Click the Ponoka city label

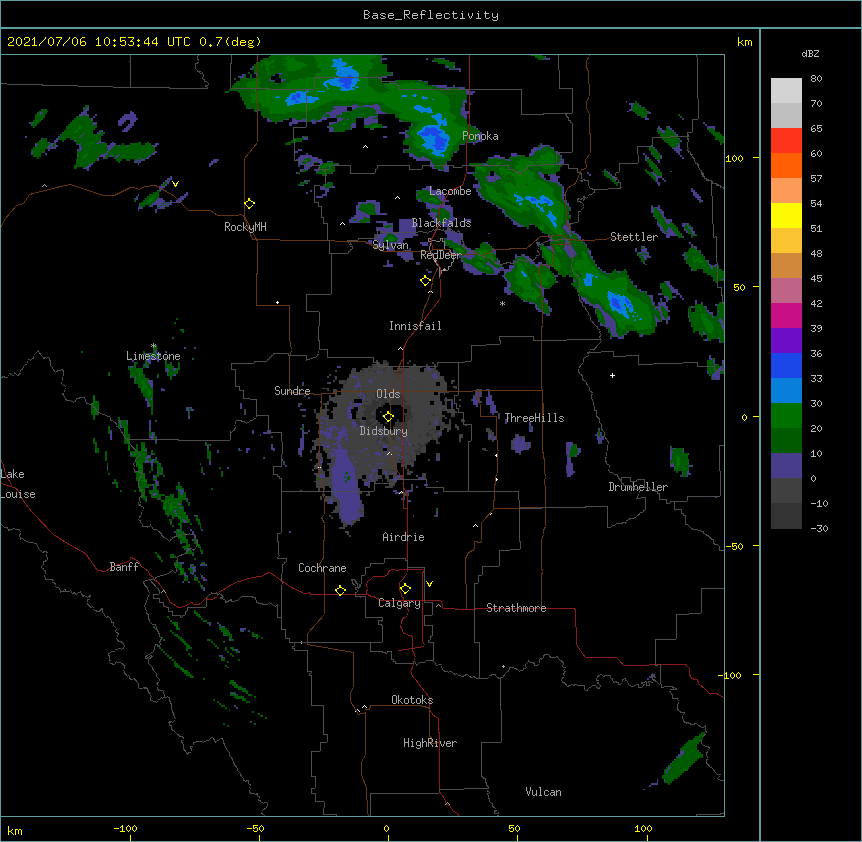click(x=480, y=136)
